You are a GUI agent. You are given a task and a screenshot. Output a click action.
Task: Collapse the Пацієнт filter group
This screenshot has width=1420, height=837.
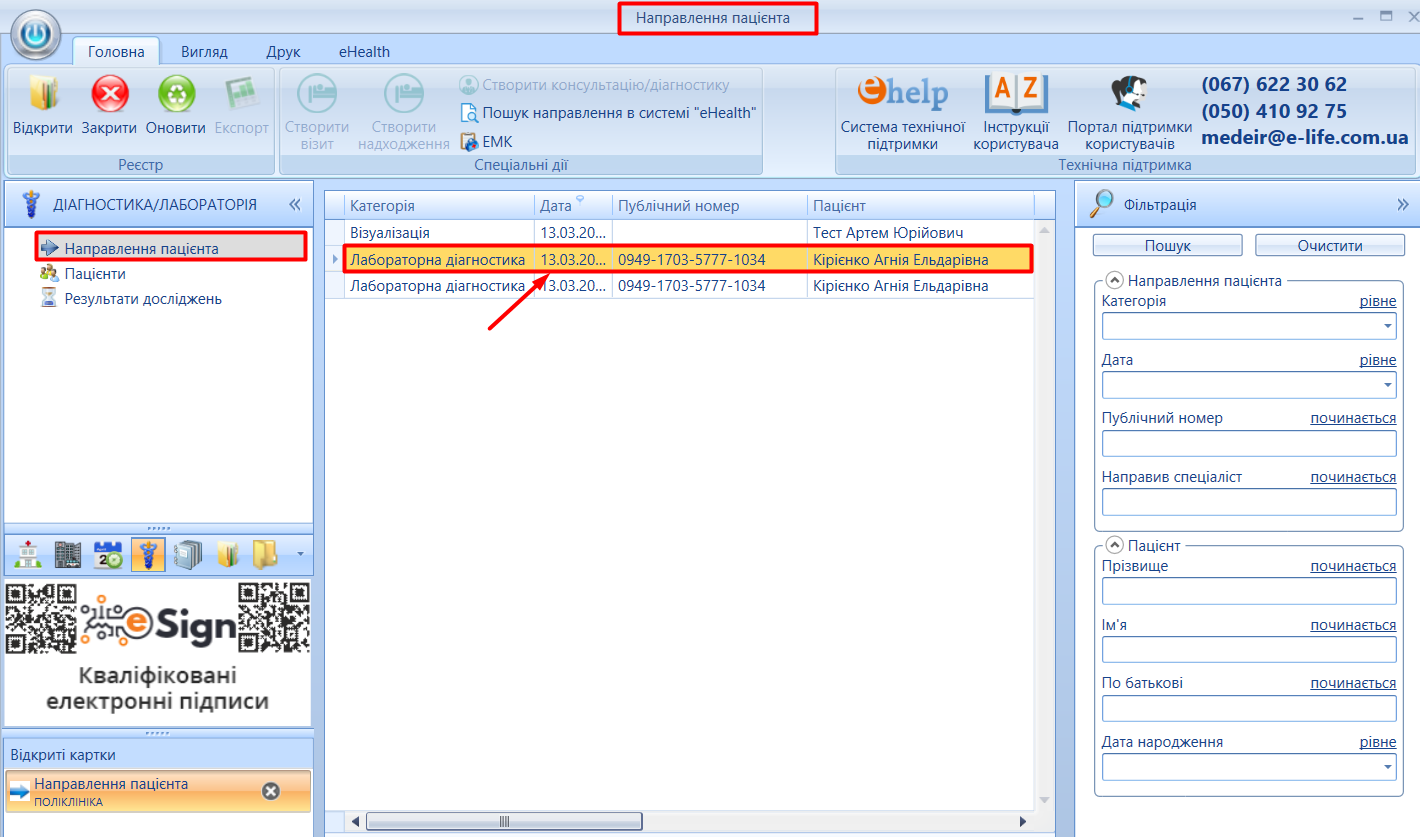pos(1115,546)
